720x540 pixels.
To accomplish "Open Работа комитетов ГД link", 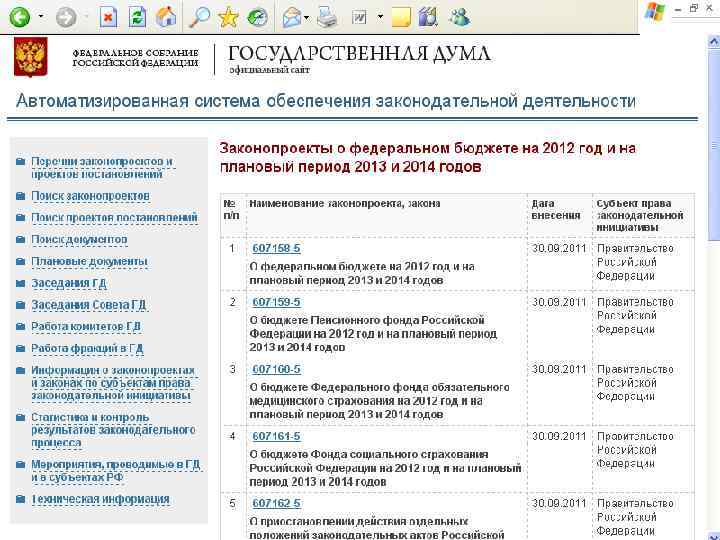I will pos(86,326).
